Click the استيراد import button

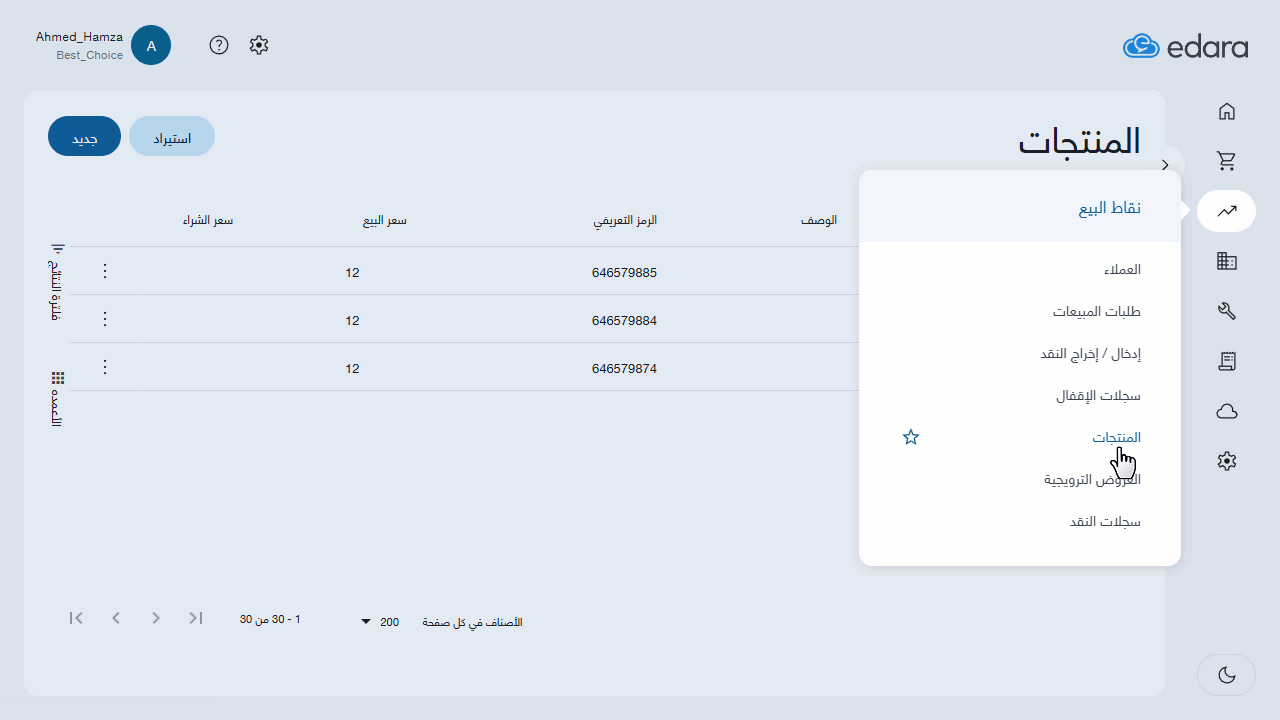click(172, 137)
